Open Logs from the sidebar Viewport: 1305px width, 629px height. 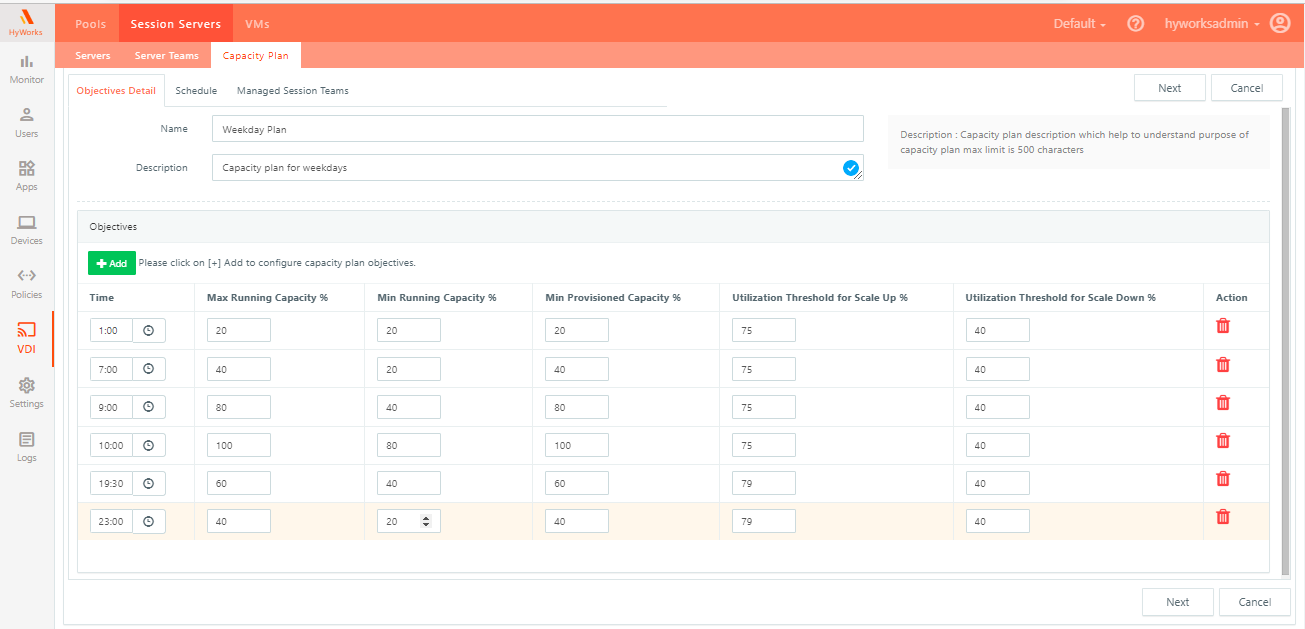[x=27, y=446]
